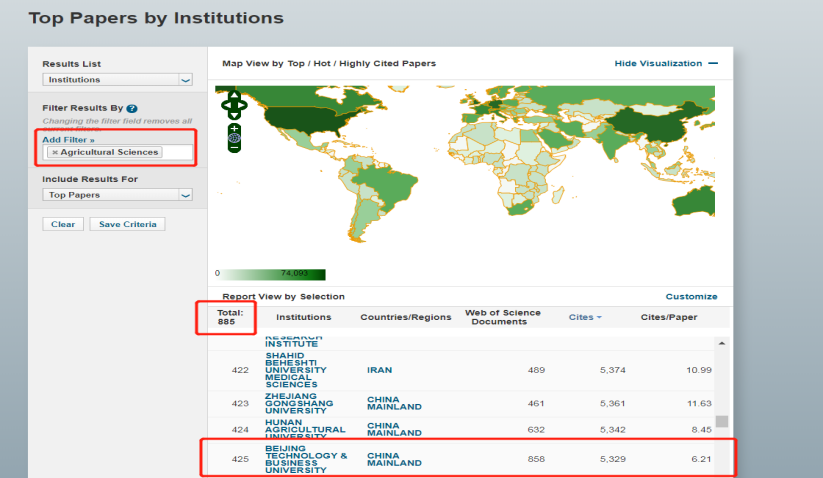Click the globe reset view icon on map
This screenshot has width=823, height=478.
pos(234,138)
